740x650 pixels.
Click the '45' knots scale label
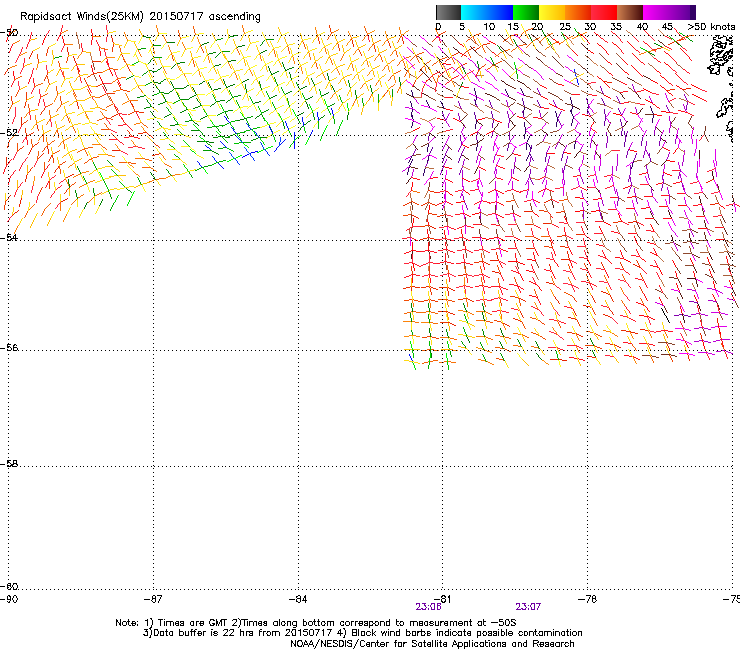[x=667, y=27]
